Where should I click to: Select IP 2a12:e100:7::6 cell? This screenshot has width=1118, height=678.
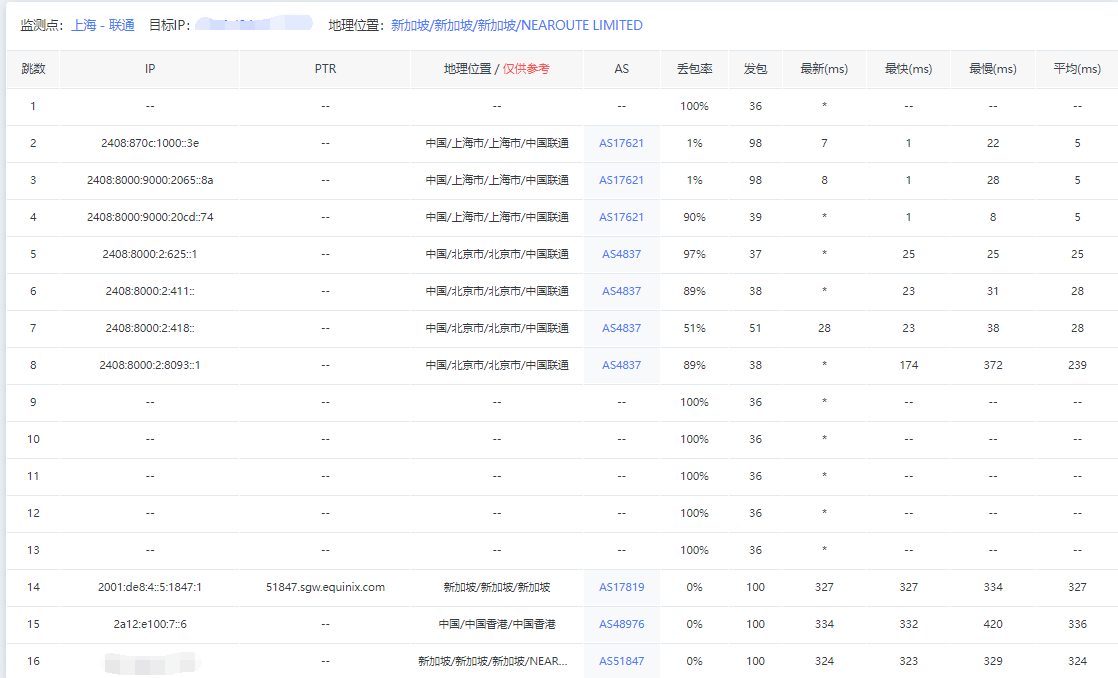[150, 625]
